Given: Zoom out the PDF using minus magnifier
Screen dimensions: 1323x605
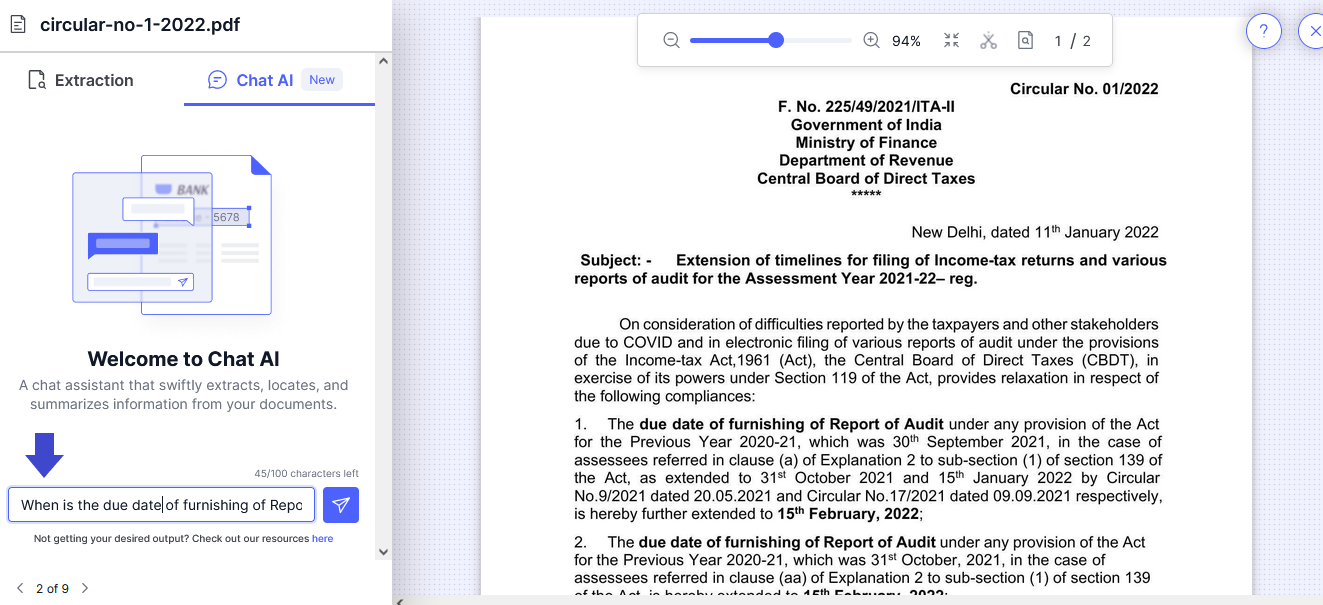Looking at the screenshot, I should (671, 40).
